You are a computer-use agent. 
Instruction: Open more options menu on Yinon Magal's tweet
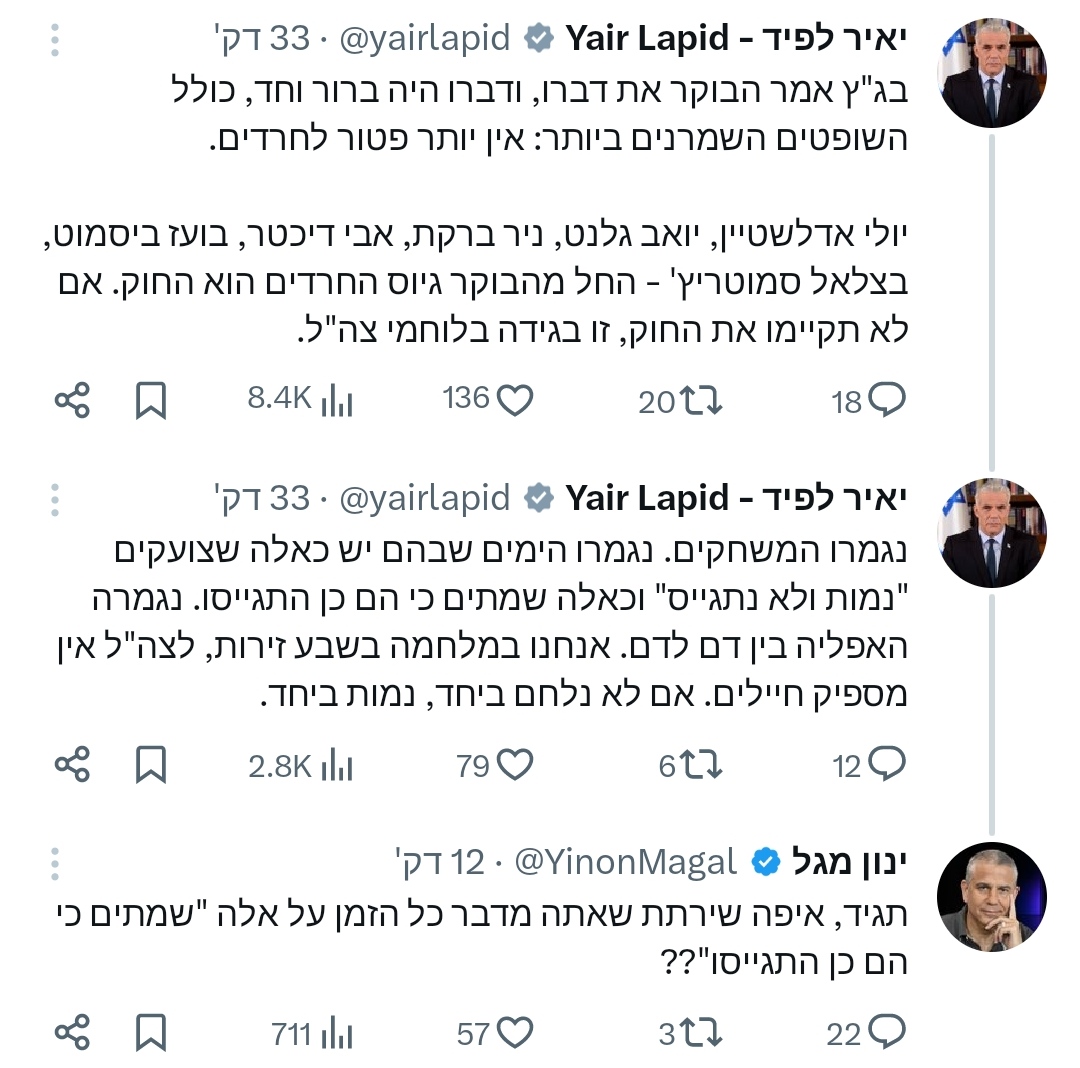(55, 863)
